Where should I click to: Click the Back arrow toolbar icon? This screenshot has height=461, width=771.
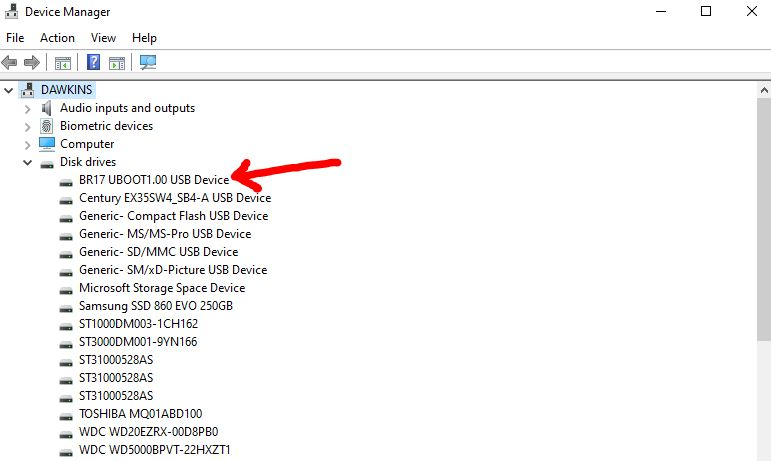[x=9, y=62]
